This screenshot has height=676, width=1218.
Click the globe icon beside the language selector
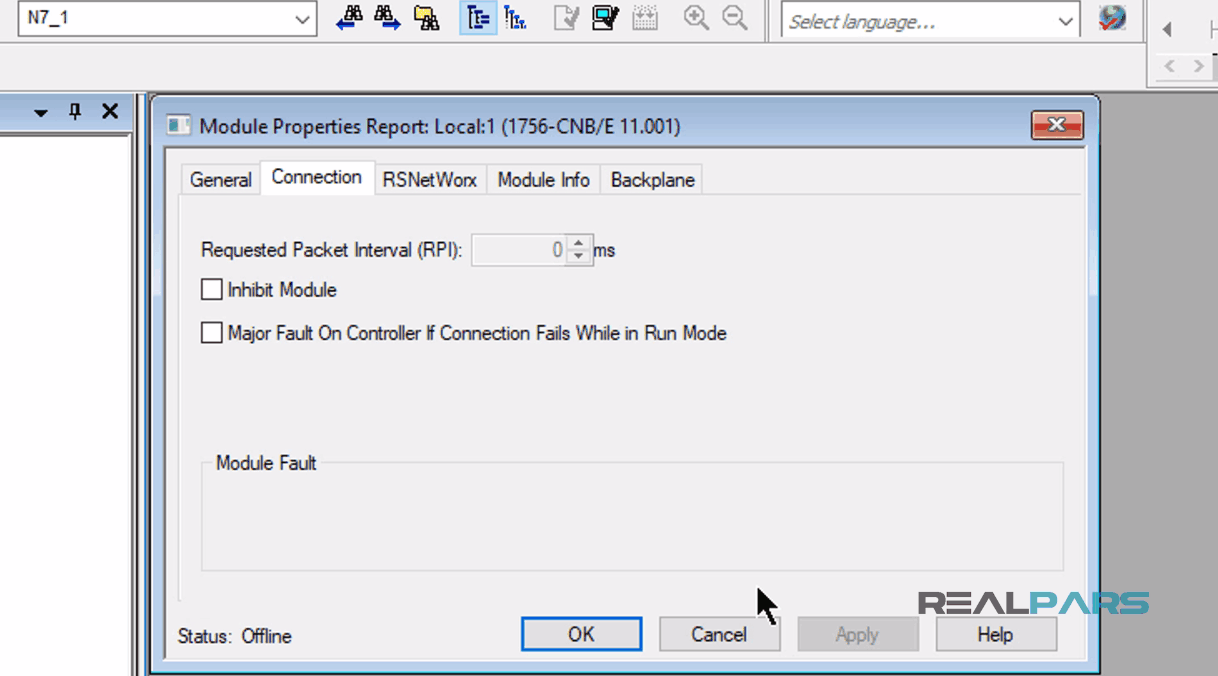pyautogui.click(x=1113, y=18)
